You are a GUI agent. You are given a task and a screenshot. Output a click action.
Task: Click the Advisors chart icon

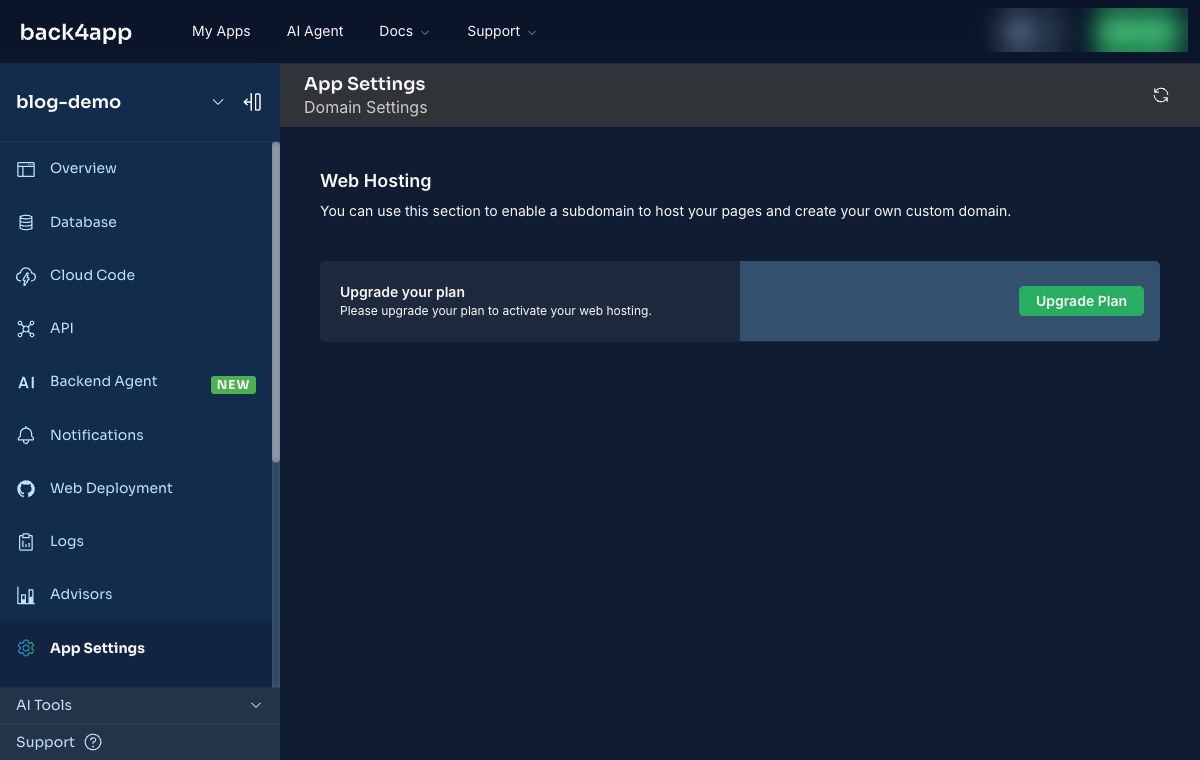click(x=26, y=595)
